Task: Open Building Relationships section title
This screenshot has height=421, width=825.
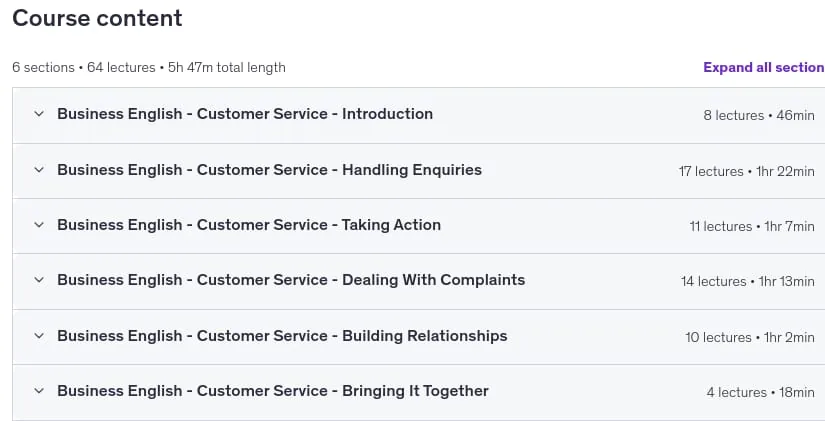Action: [x=282, y=336]
